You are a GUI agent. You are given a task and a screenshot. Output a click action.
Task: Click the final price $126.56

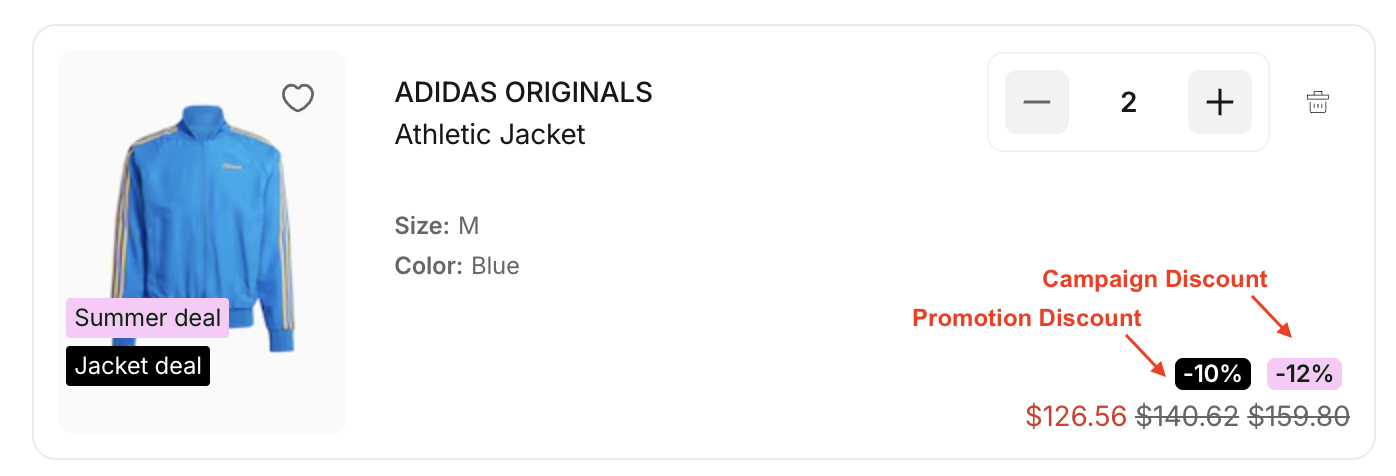click(x=1076, y=415)
